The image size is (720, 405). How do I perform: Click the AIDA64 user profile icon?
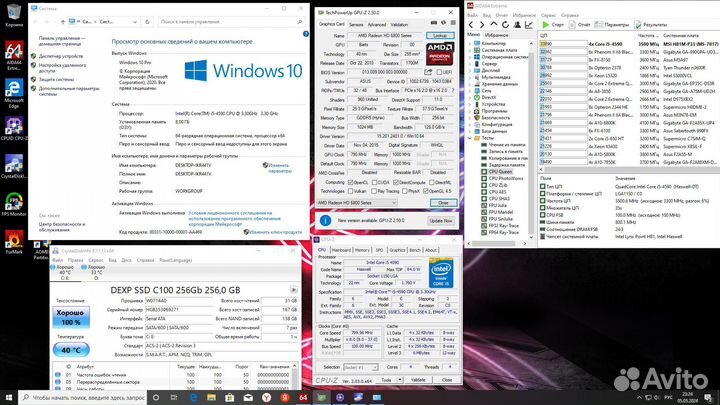pyautogui.click(x=517, y=24)
